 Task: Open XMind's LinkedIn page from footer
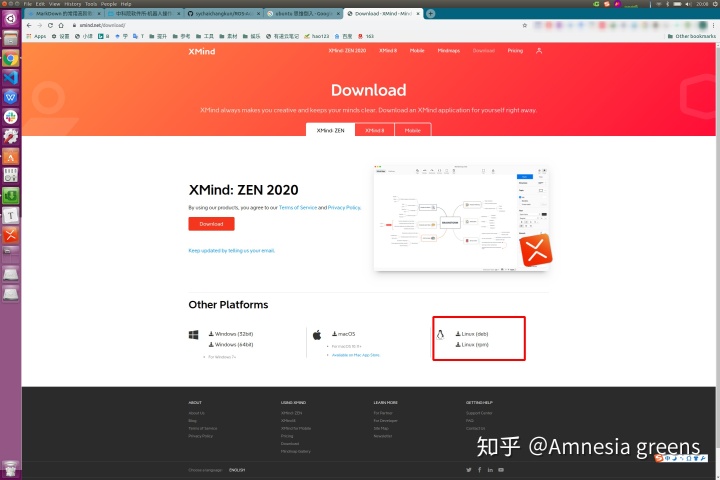pos(490,470)
